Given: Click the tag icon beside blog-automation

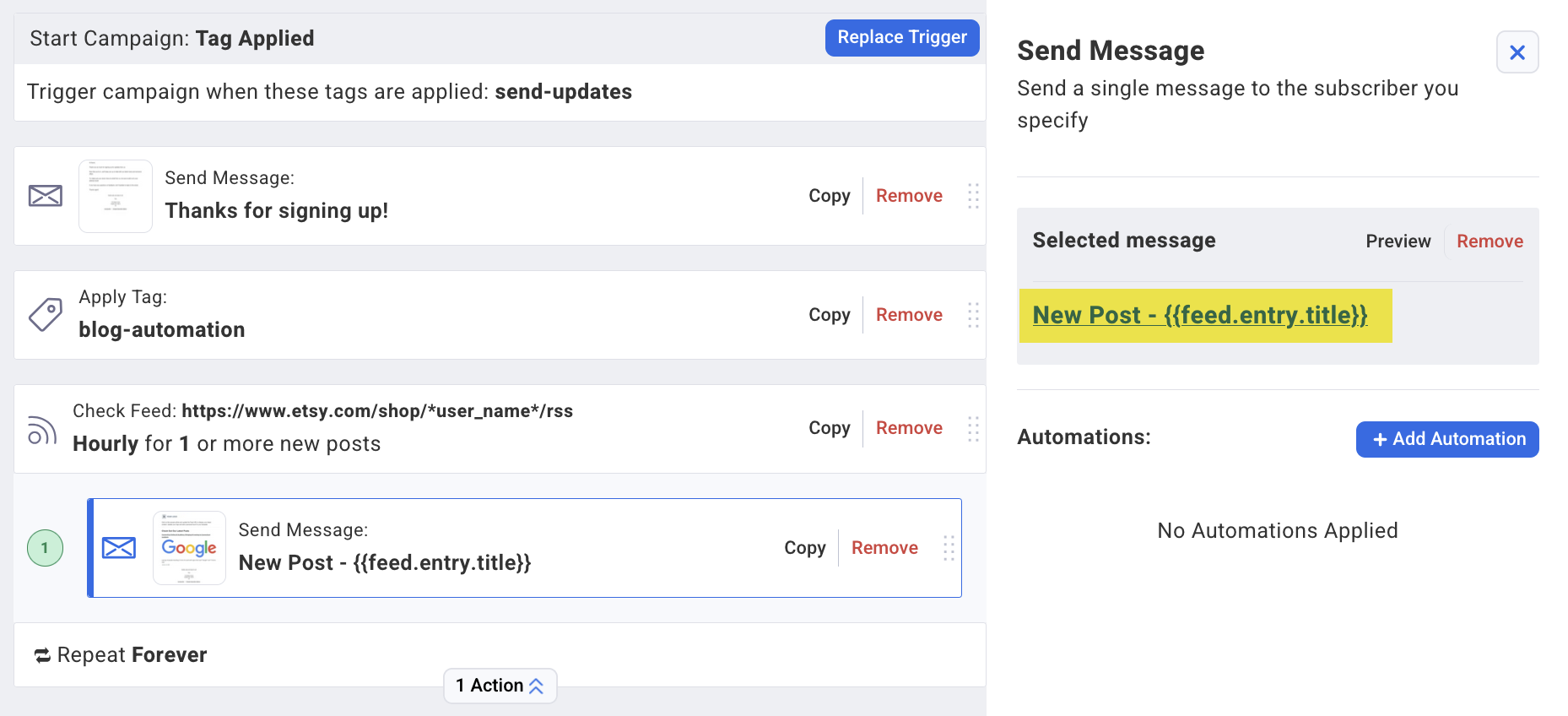Looking at the screenshot, I should (x=46, y=315).
